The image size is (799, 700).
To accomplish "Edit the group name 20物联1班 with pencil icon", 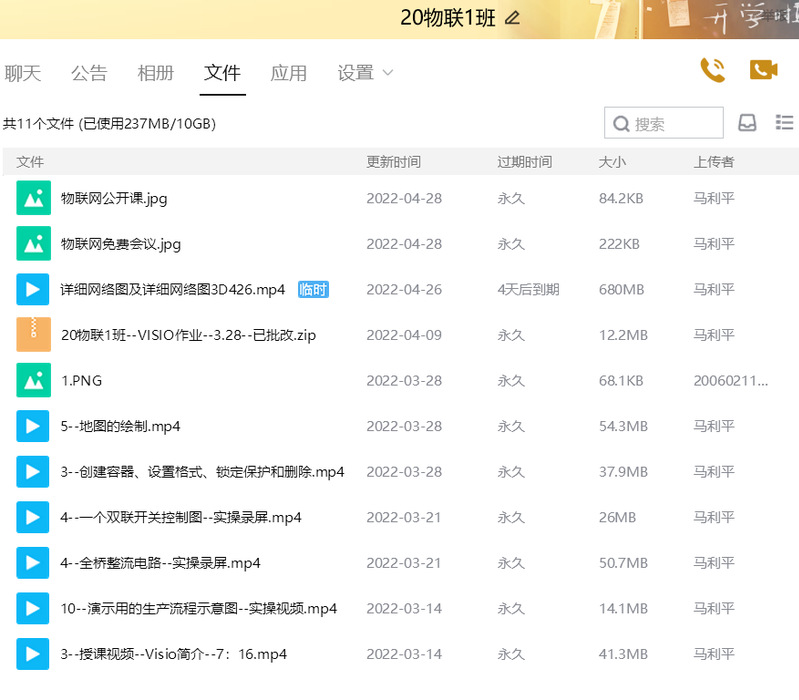I will tap(513, 18).
